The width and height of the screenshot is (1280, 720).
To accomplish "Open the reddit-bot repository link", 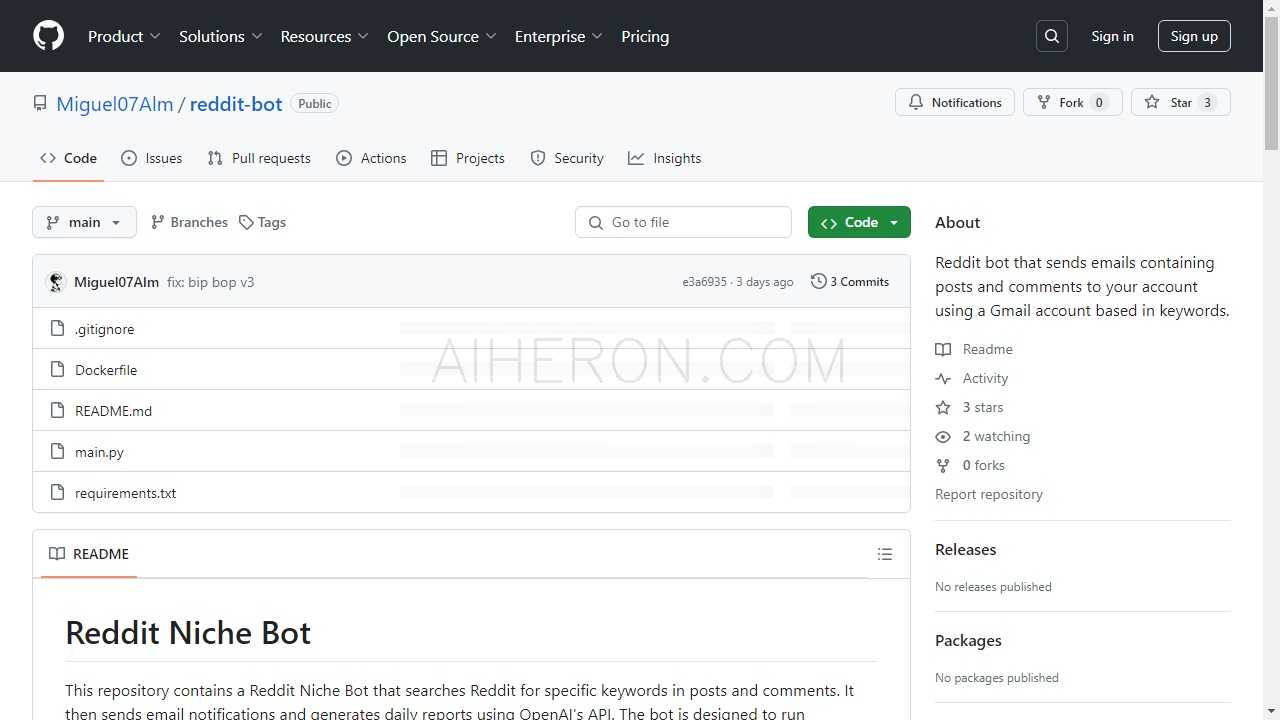I will click(x=236, y=104).
